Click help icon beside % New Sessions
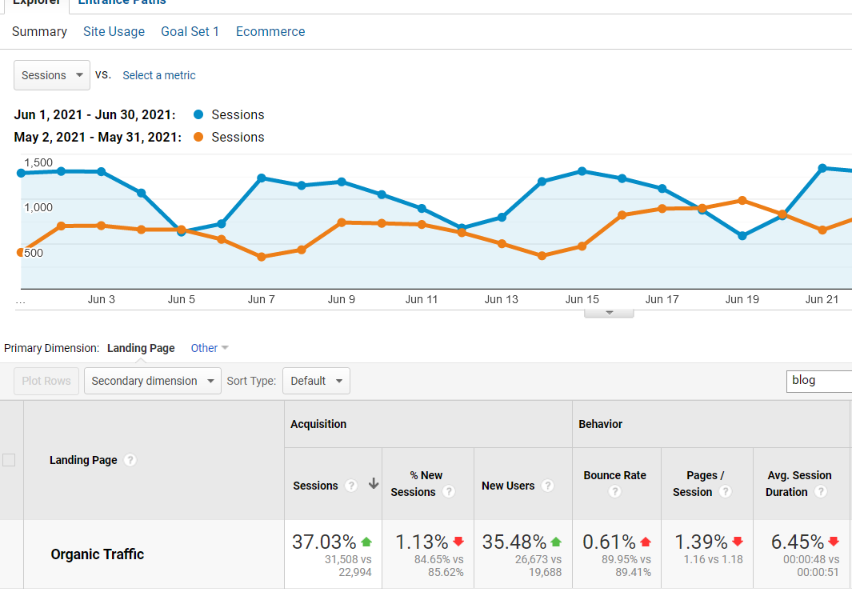The height and width of the screenshot is (589, 852). pos(448,492)
